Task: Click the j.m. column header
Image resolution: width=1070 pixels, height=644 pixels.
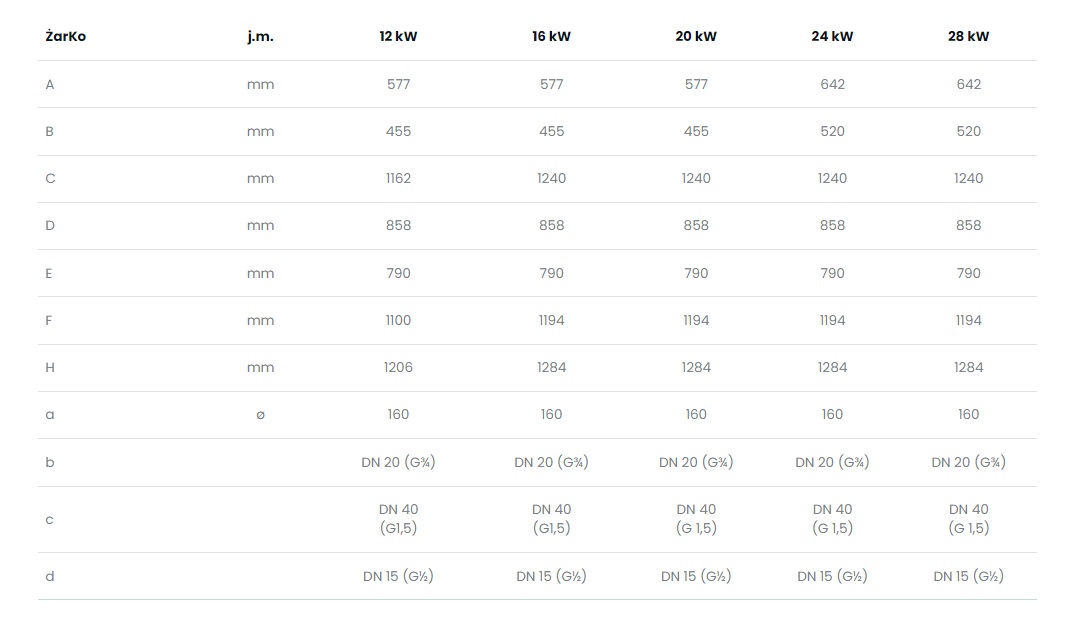Action: (260, 37)
